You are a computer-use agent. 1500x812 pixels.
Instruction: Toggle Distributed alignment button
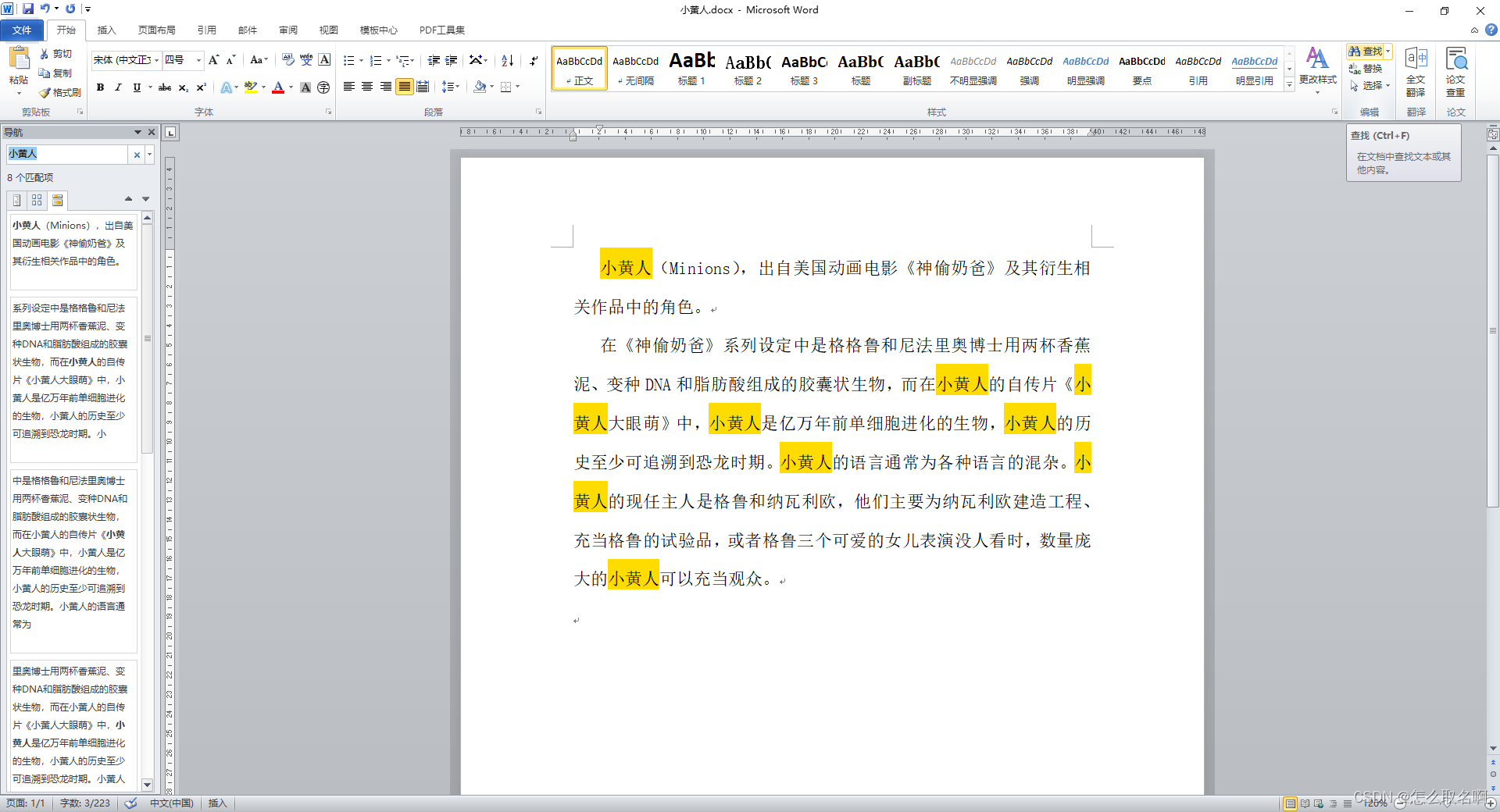point(423,87)
